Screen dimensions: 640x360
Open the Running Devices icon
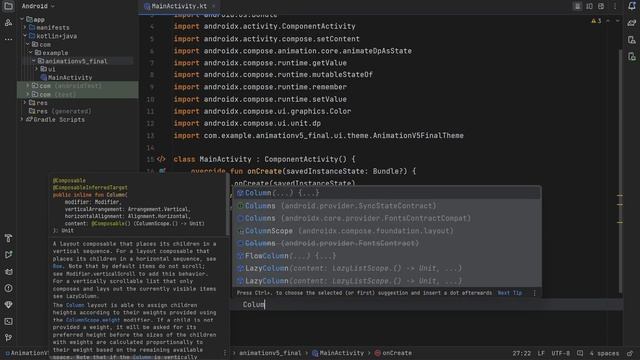tap(631, 56)
